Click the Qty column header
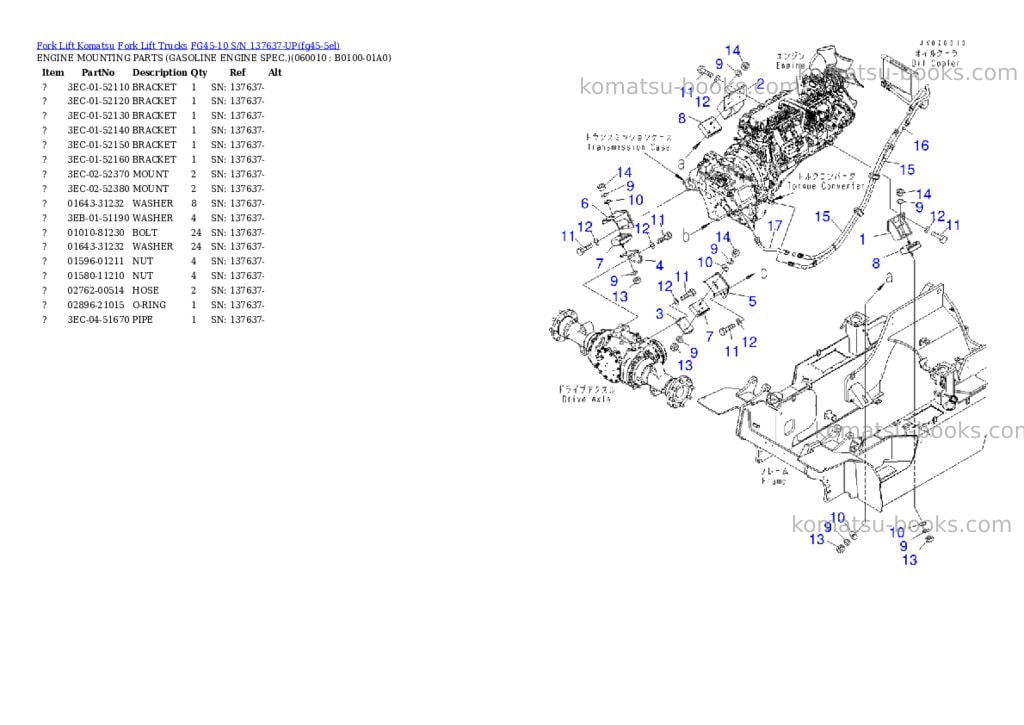 coord(199,72)
